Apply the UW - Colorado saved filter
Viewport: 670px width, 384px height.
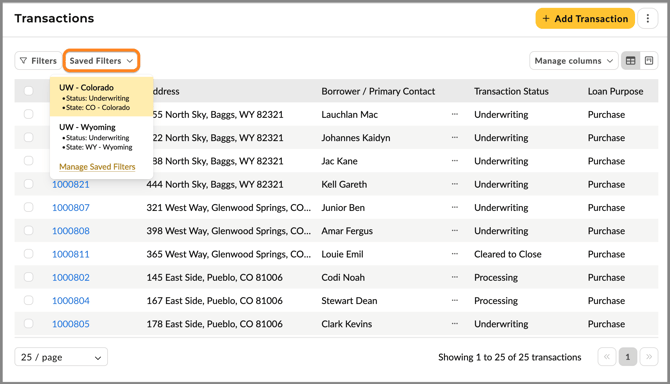102,97
